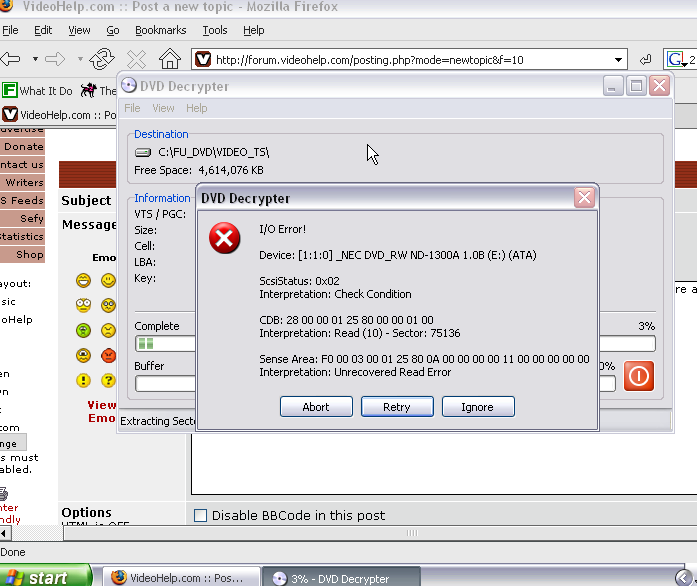Insert wide-eyed shocked emoticon
The width and height of the screenshot is (697, 586).
point(83,305)
